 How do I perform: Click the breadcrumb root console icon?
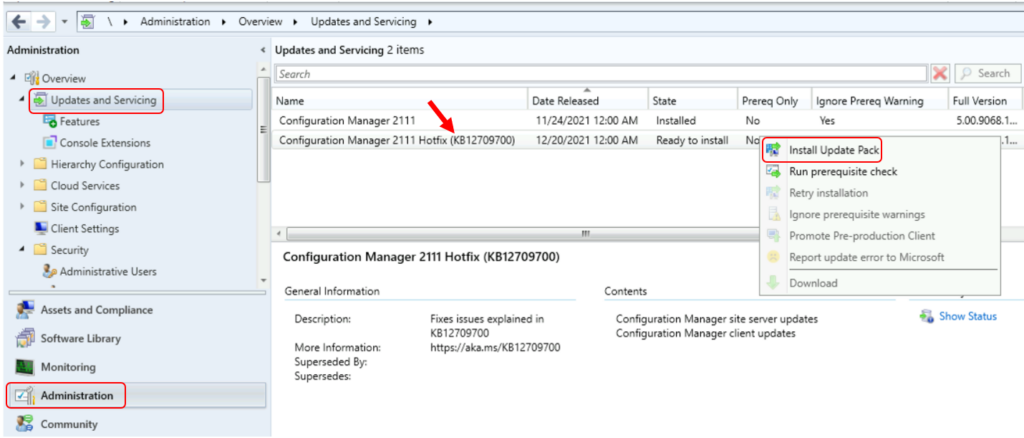click(x=87, y=22)
